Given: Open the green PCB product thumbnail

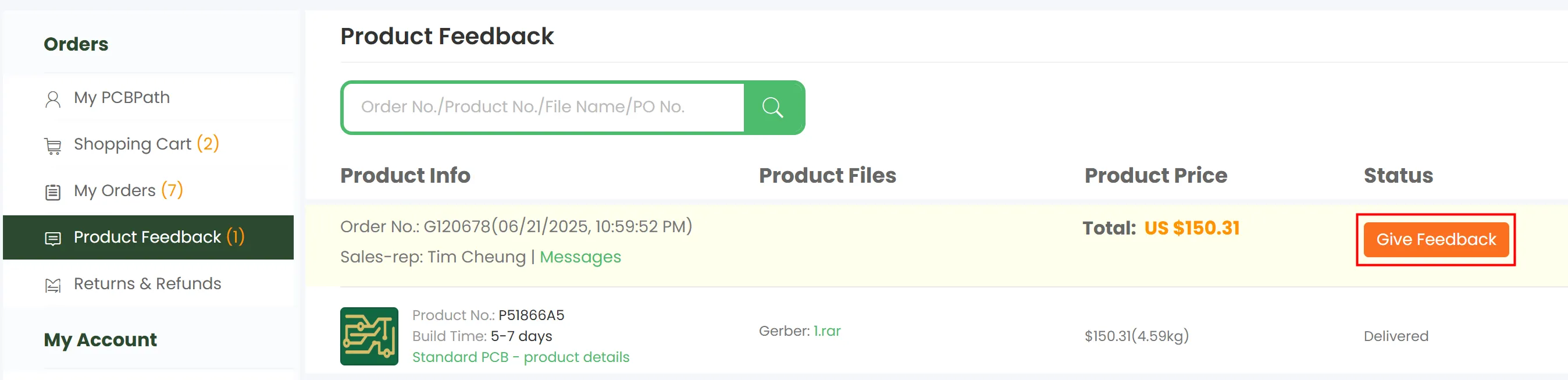Looking at the screenshot, I should click(x=369, y=336).
